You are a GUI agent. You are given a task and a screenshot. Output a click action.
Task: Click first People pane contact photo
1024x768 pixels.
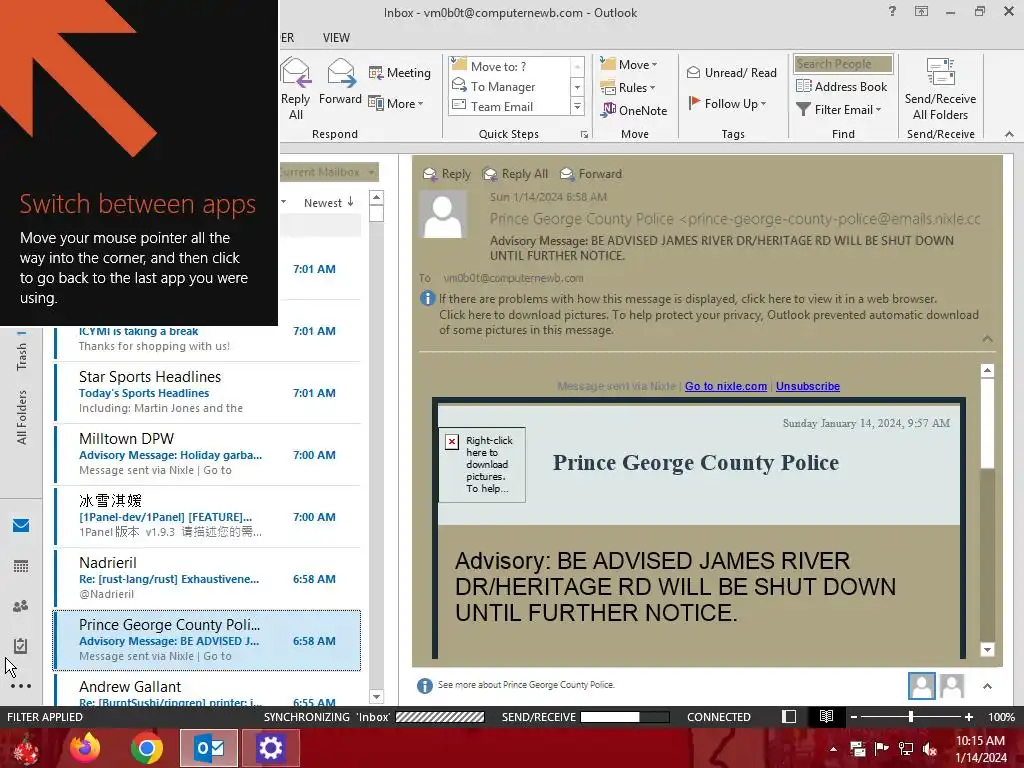point(921,686)
